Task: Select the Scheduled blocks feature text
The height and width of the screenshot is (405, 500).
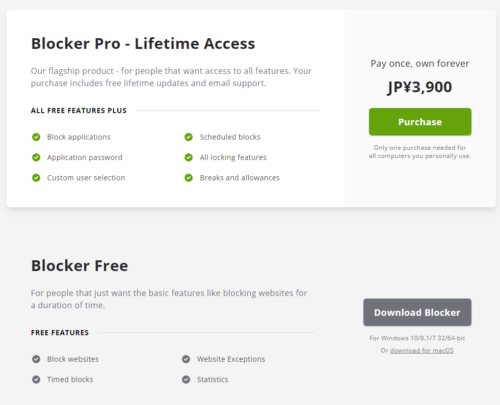Action: pos(230,137)
